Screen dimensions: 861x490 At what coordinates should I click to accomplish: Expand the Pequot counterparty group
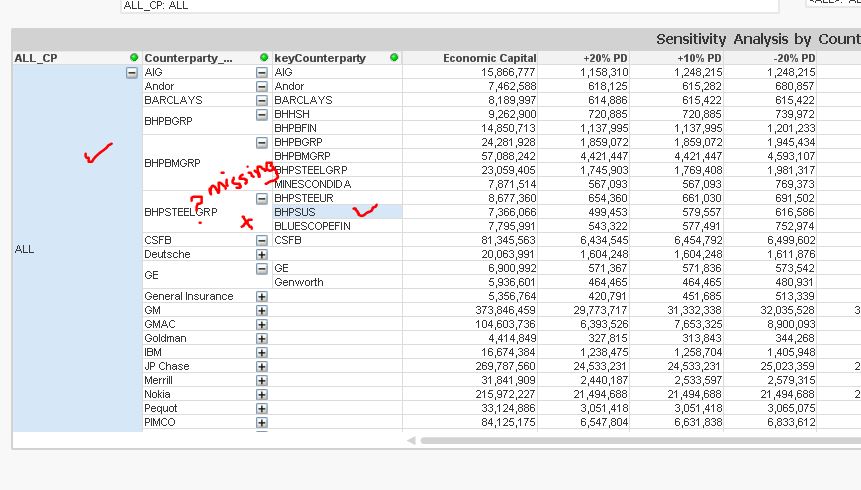tap(262, 409)
